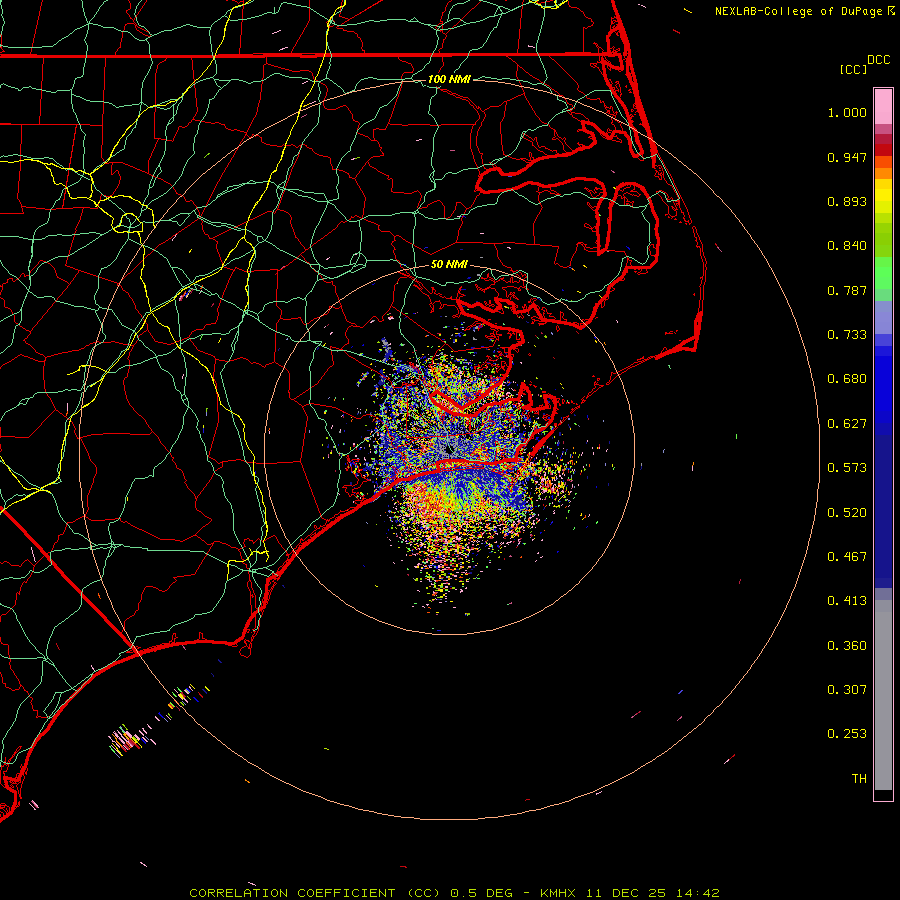Select the 0.253 scale value
Image resolution: width=900 pixels, height=900 pixels.
847,734
